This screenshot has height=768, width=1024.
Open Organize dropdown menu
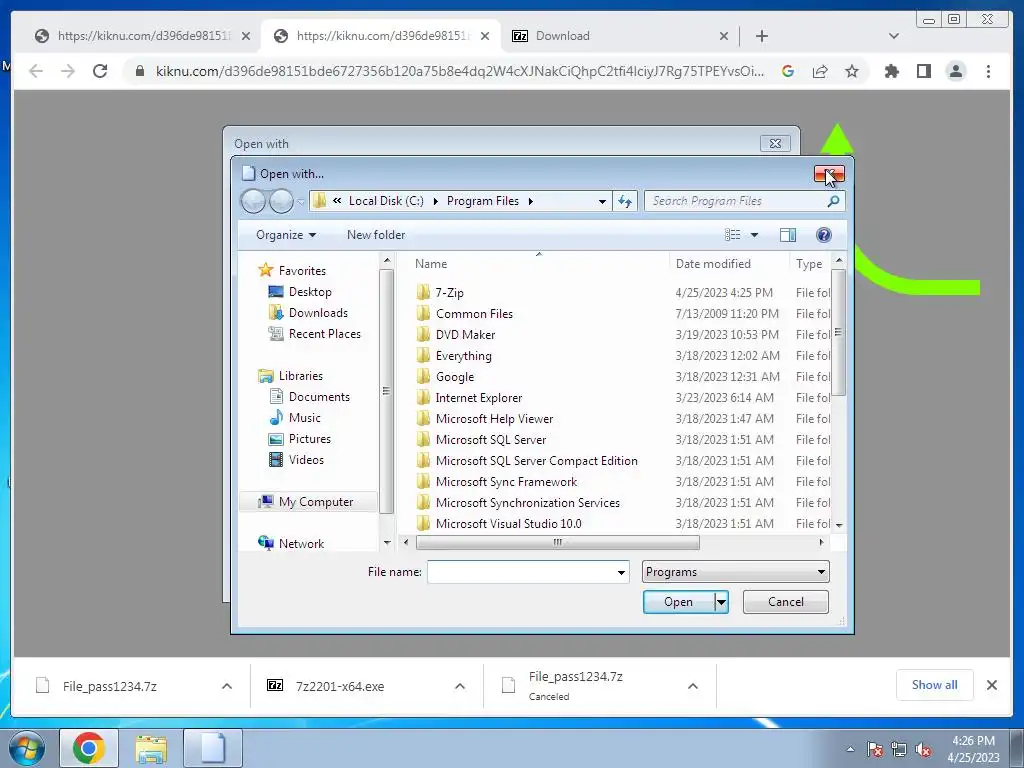point(285,235)
